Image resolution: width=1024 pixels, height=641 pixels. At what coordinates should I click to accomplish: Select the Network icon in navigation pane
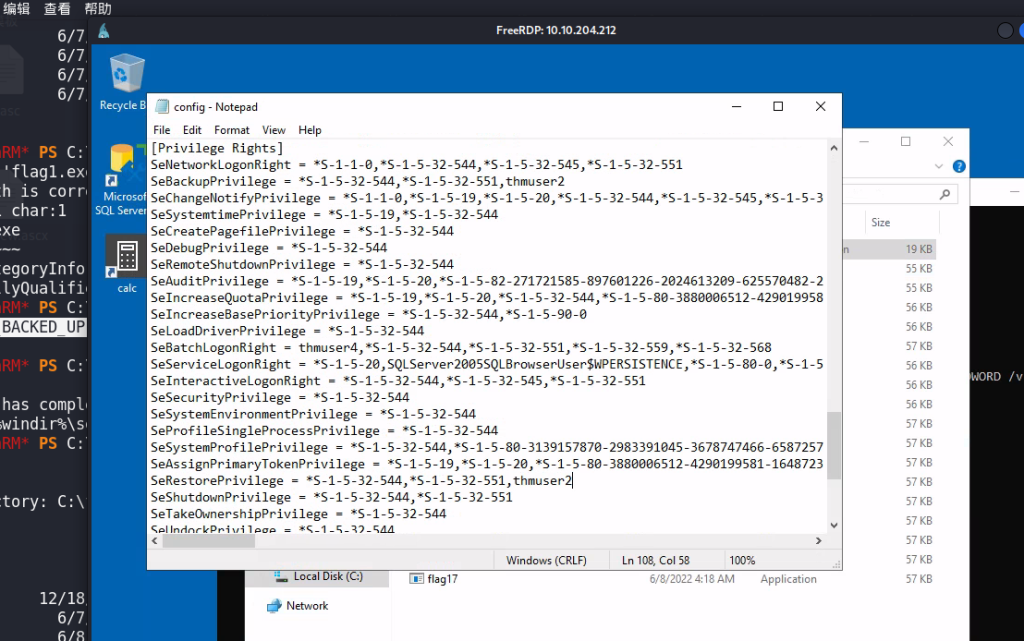pos(274,606)
